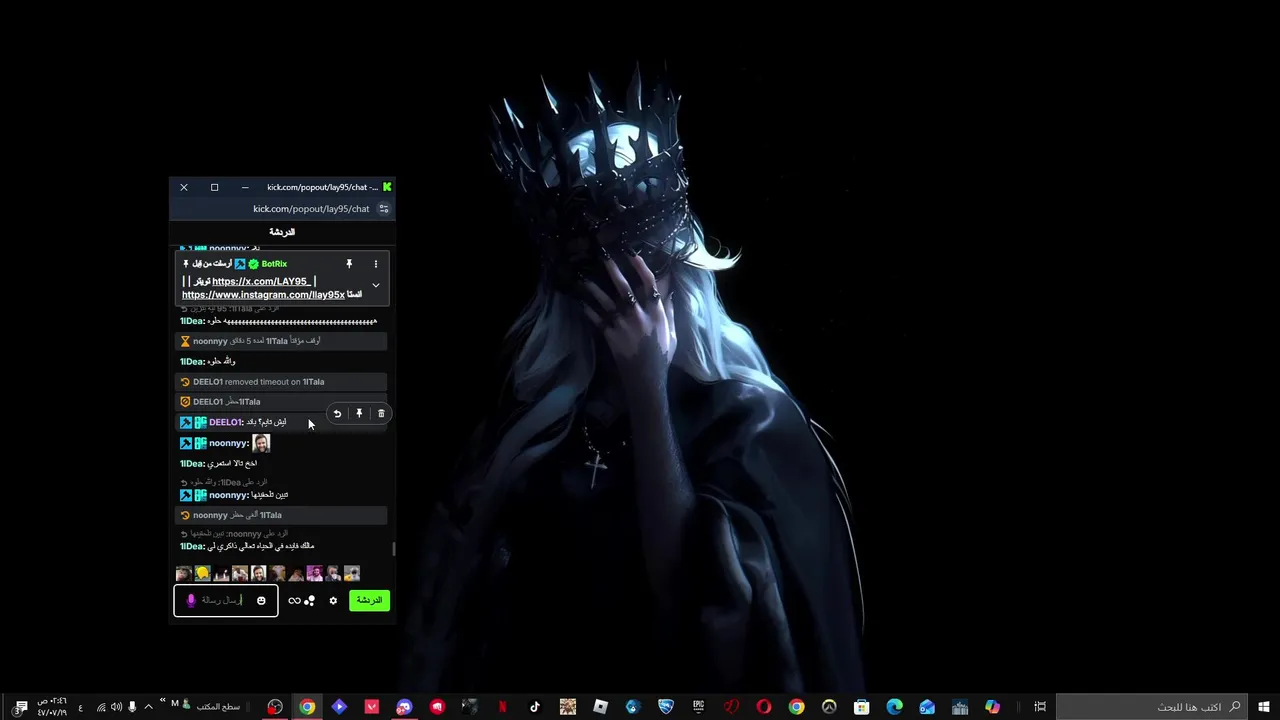Pin DEELO1's hovered chat message
The width and height of the screenshot is (1280, 720).
pyautogui.click(x=359, y=414)
